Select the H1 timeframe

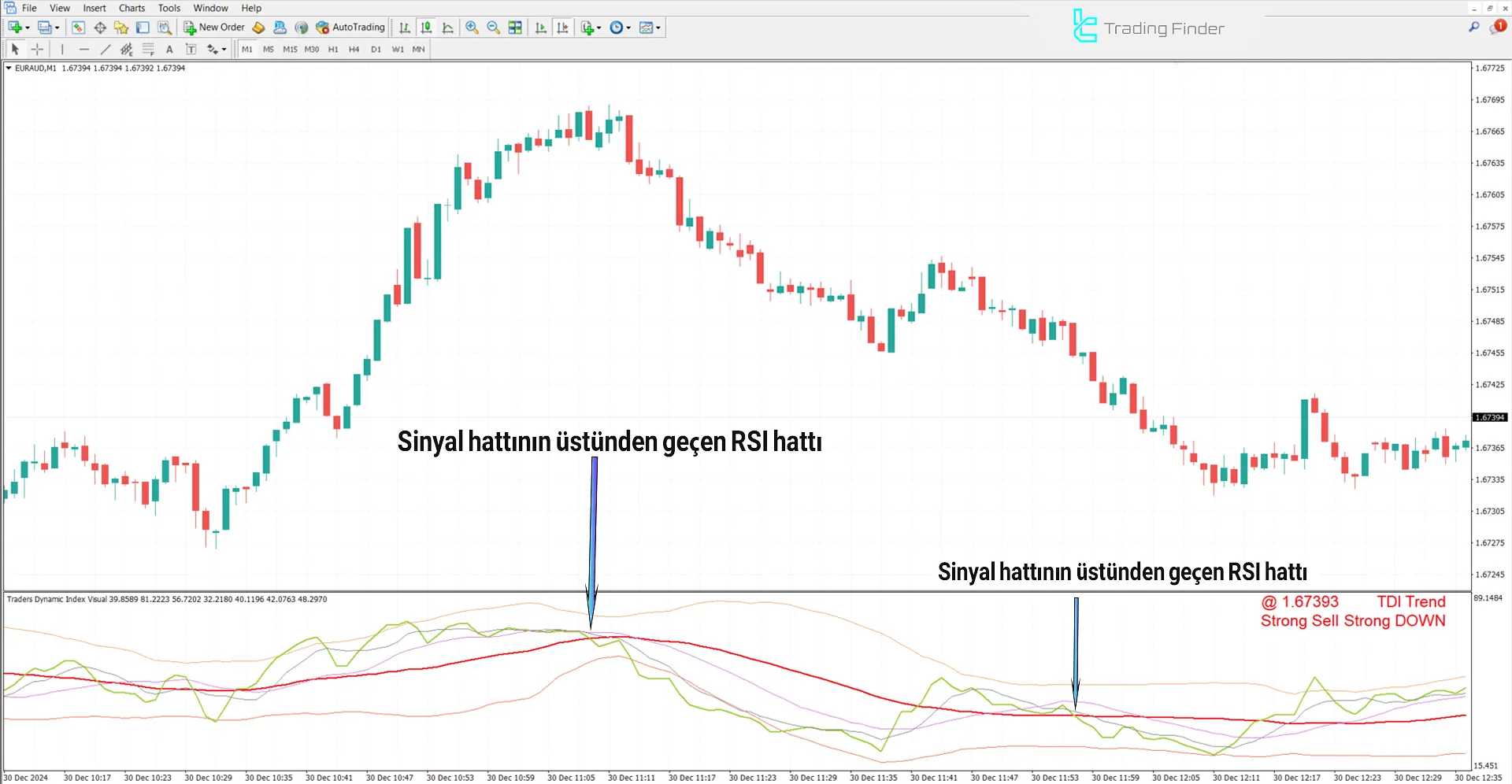[333, 49]
